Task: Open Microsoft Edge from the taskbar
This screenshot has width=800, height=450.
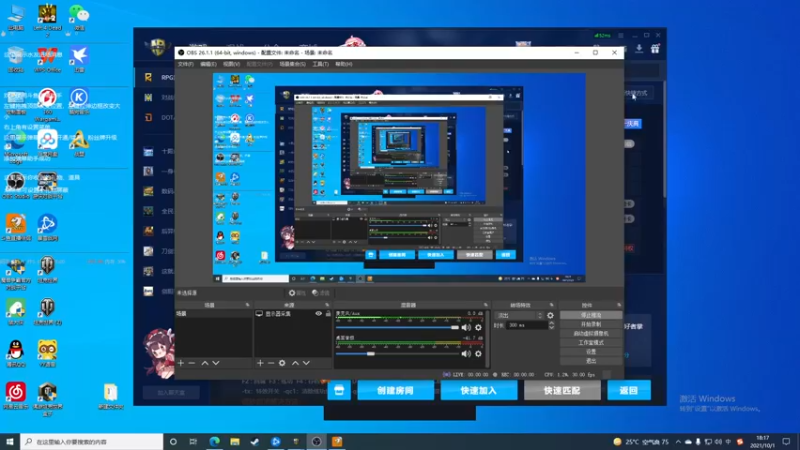Action: (x=214, y=441)
